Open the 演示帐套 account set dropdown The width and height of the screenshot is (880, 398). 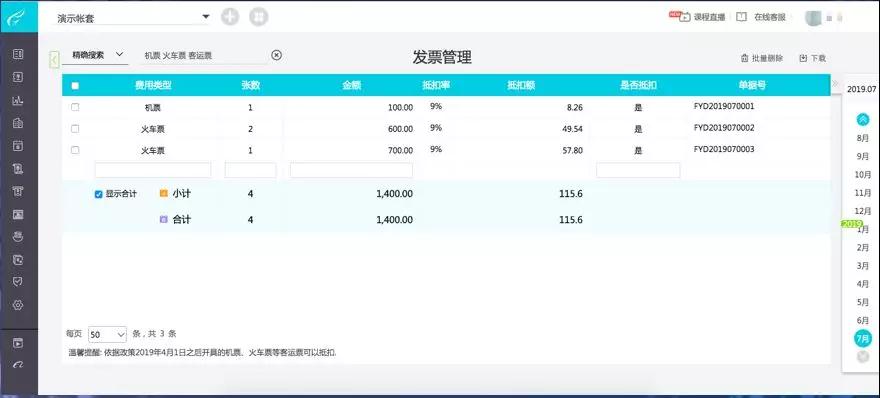(132, 18)
